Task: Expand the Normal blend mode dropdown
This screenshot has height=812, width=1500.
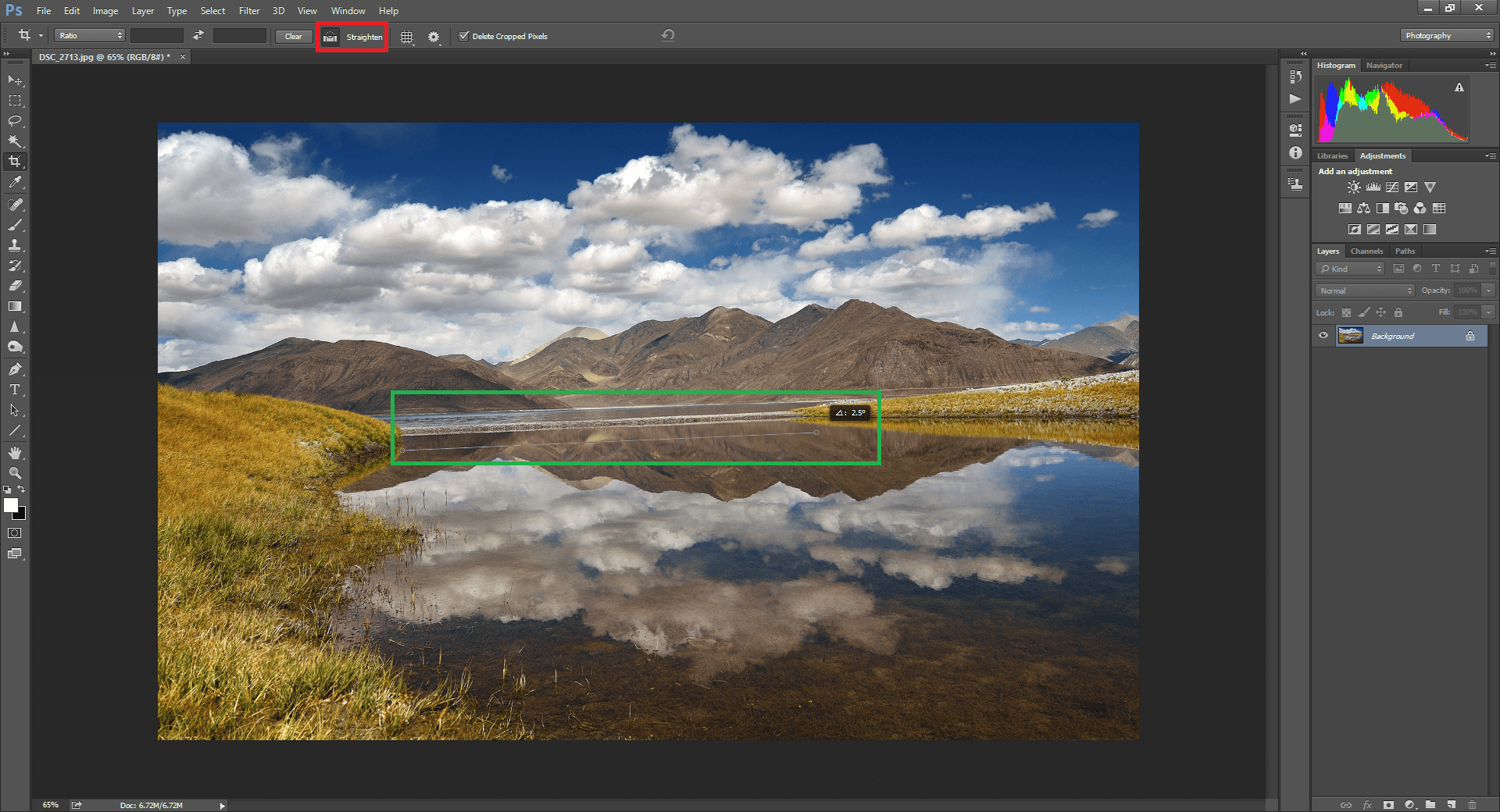Action: [x=1365, y=290]
